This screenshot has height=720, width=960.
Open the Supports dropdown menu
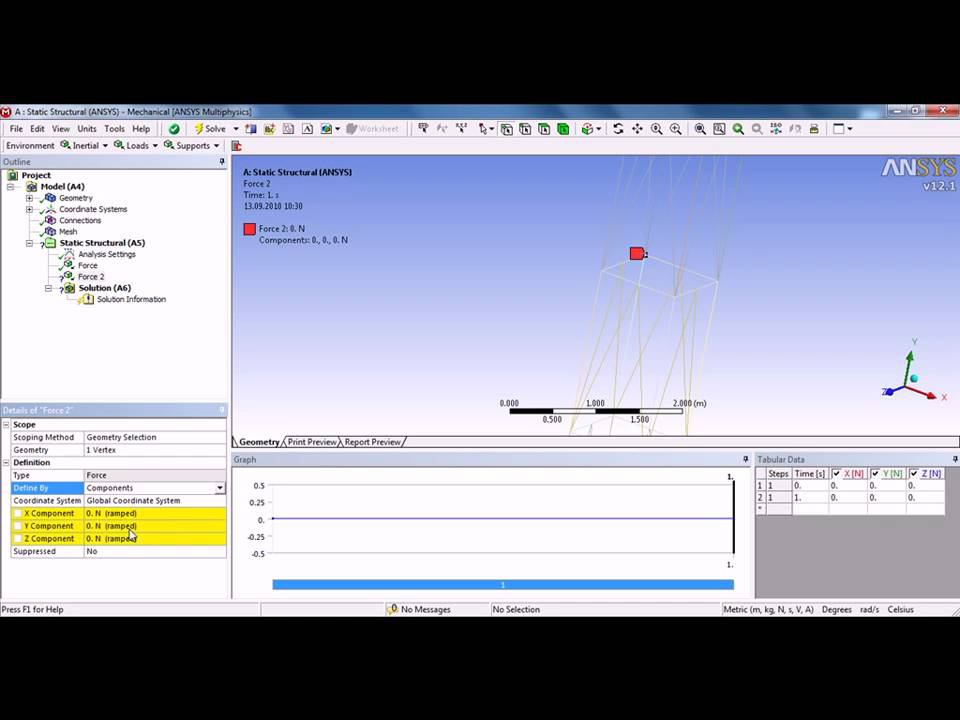192,146
